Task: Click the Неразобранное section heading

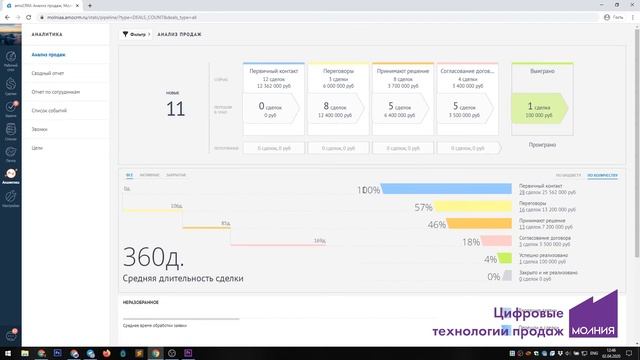Action: pyautogui.click(x=141, y=302)
